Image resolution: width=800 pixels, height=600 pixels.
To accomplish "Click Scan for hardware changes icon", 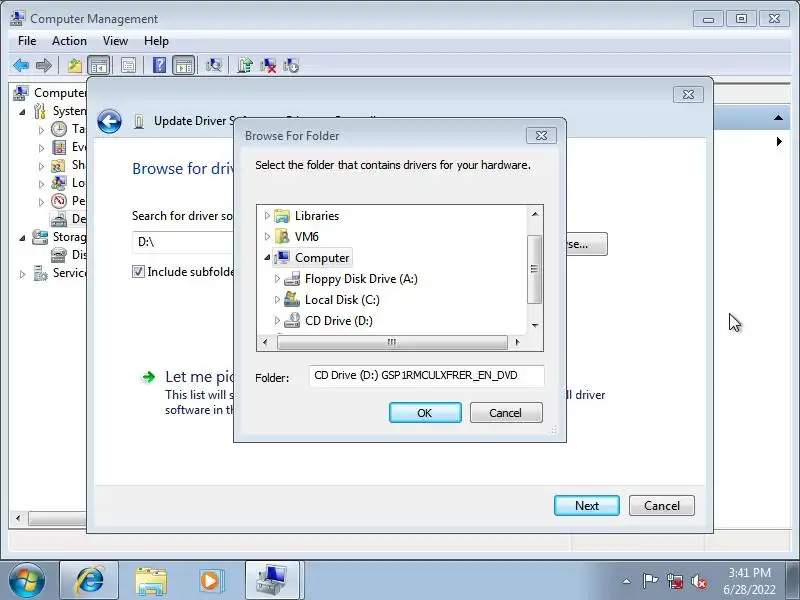I will tap(213, 65).
